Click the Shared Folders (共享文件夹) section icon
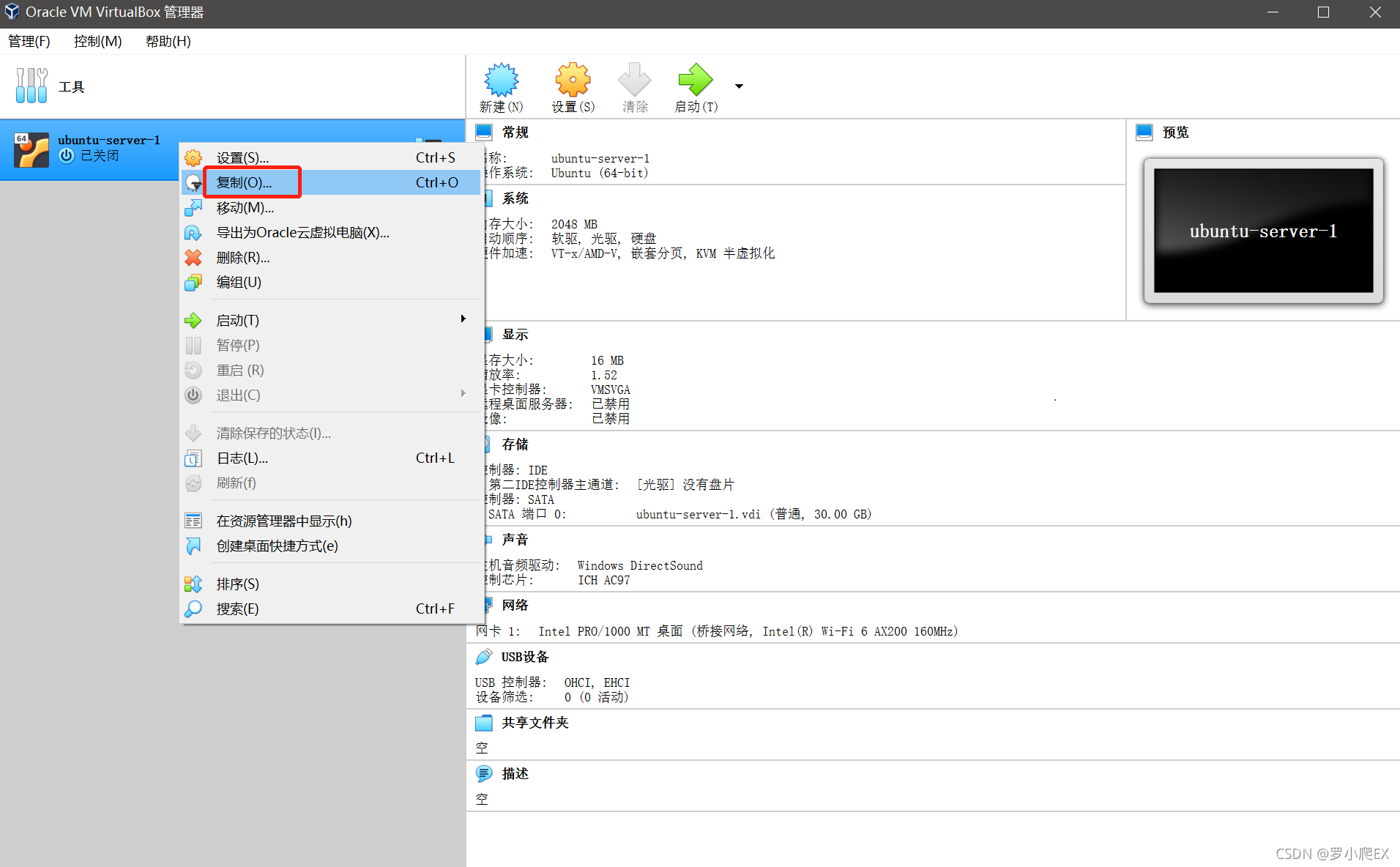Viewport: 1400px width, 867px height. pyautogui.click(x=484, y=723)
